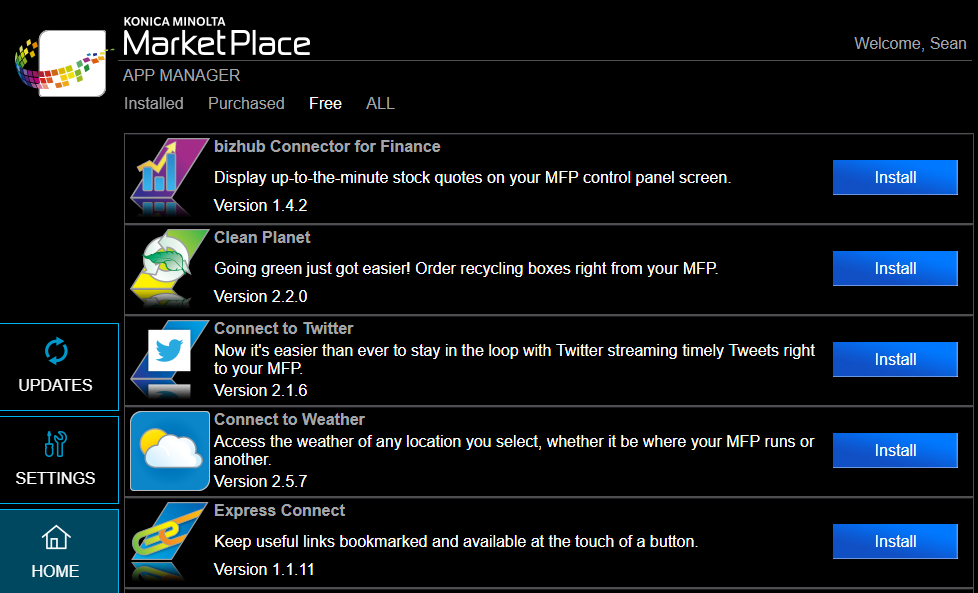Click the Connect to Twitter bird icon
The image size is (978, 593).
168,357
